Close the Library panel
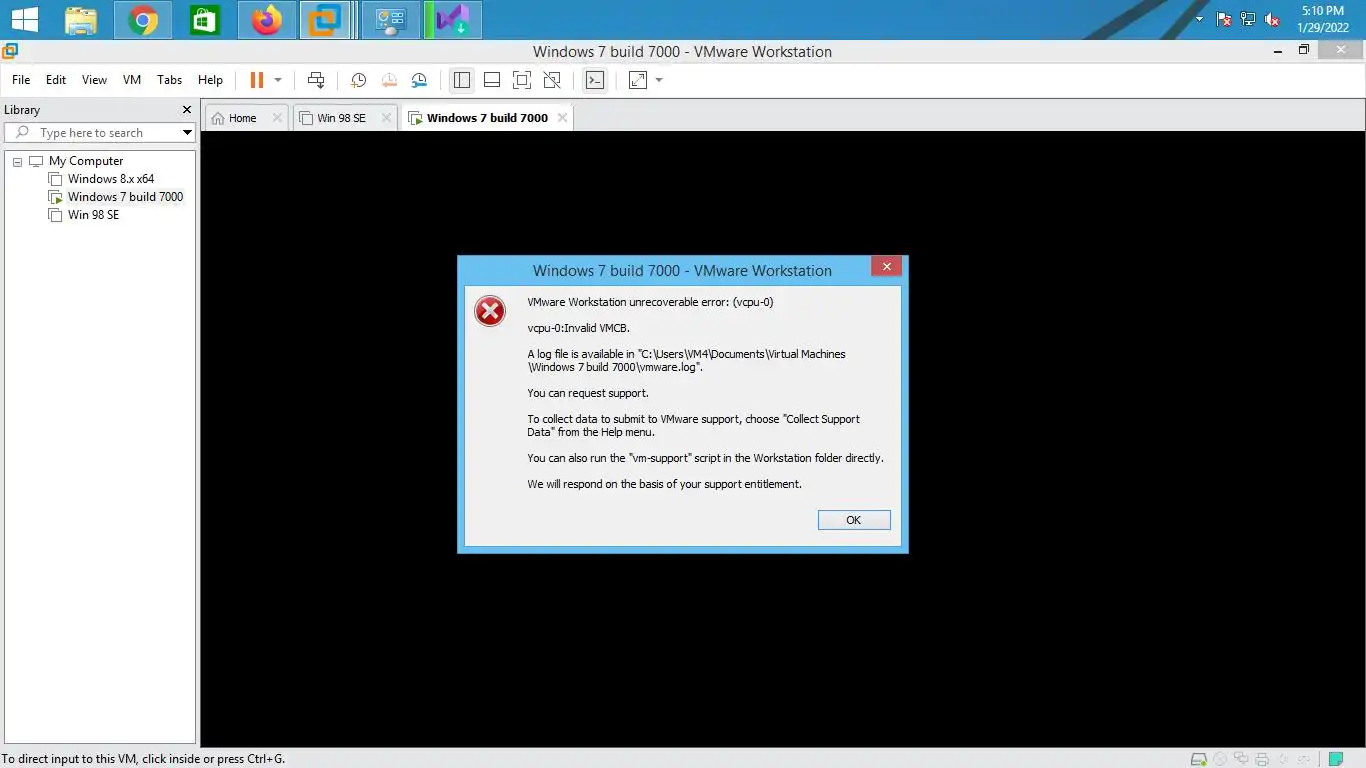Screen dimensions: 1366x768 [186, 110]
